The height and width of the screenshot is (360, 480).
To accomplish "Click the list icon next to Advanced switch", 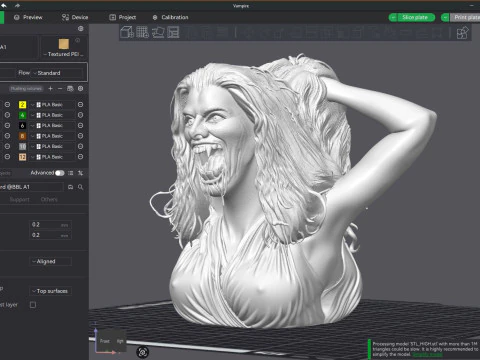I will 70,173.
